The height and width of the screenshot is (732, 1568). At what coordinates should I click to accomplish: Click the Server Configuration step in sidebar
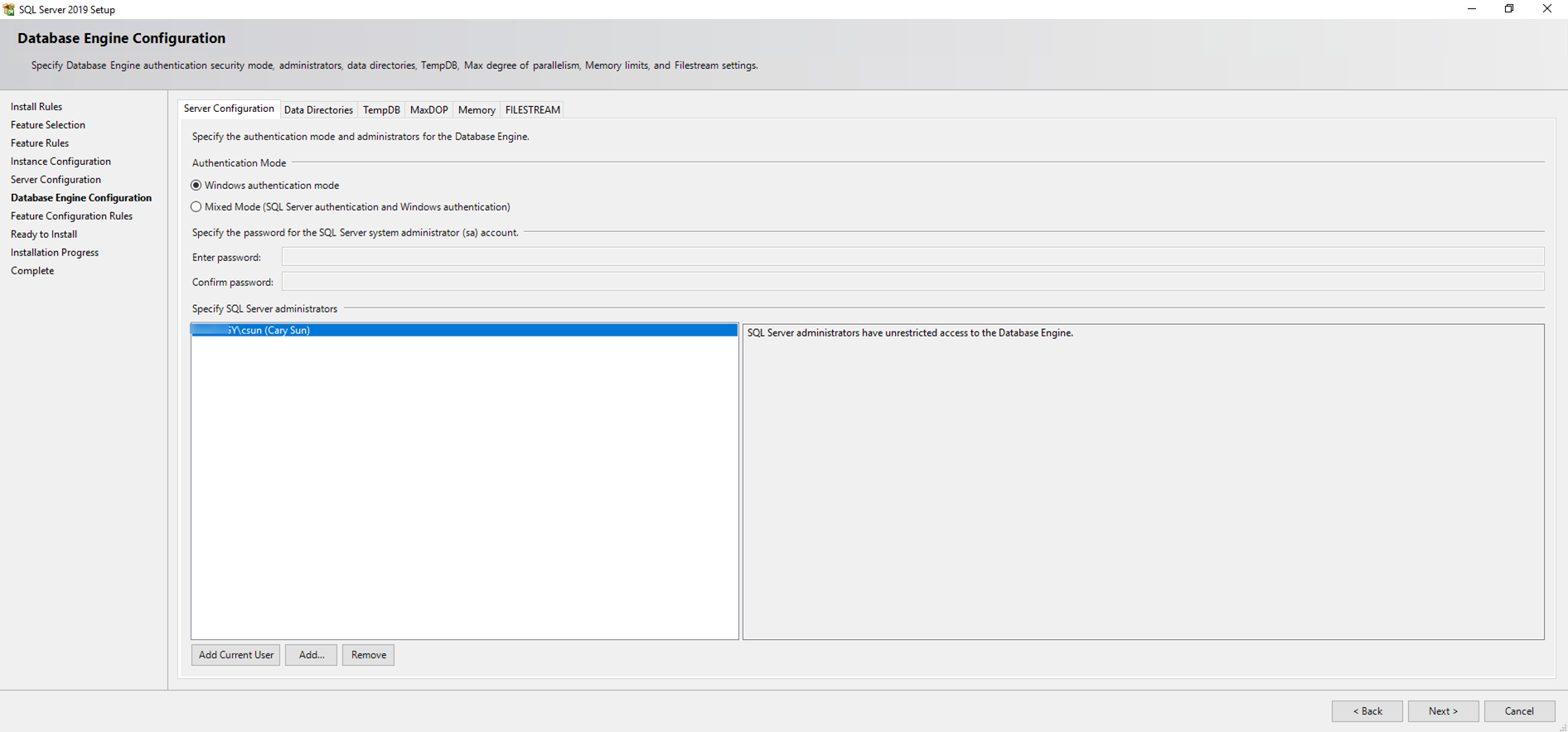coord(56,180)
